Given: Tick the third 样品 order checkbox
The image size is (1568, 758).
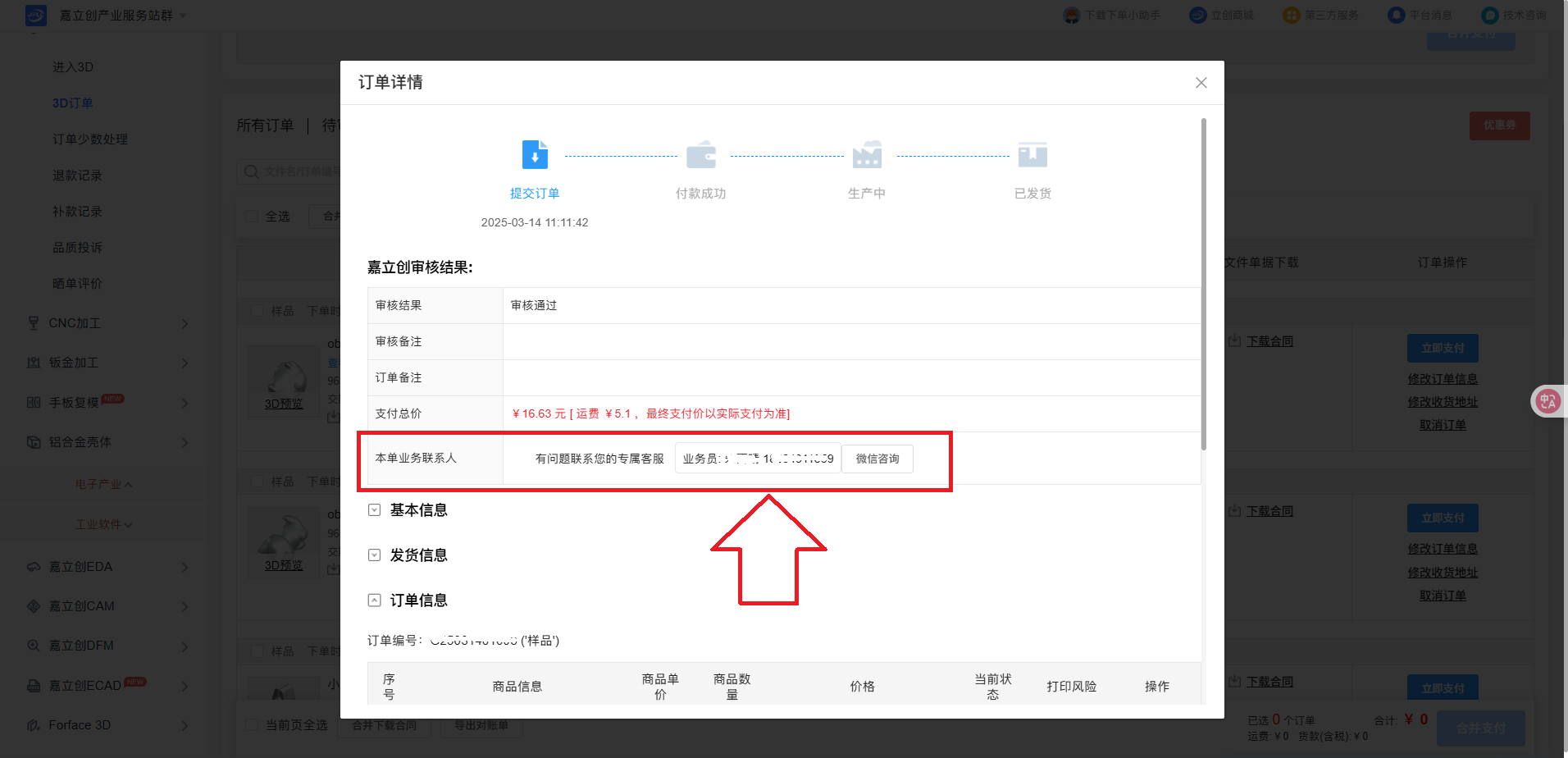Looking at the screenshot, I should [x=258, y=651].
